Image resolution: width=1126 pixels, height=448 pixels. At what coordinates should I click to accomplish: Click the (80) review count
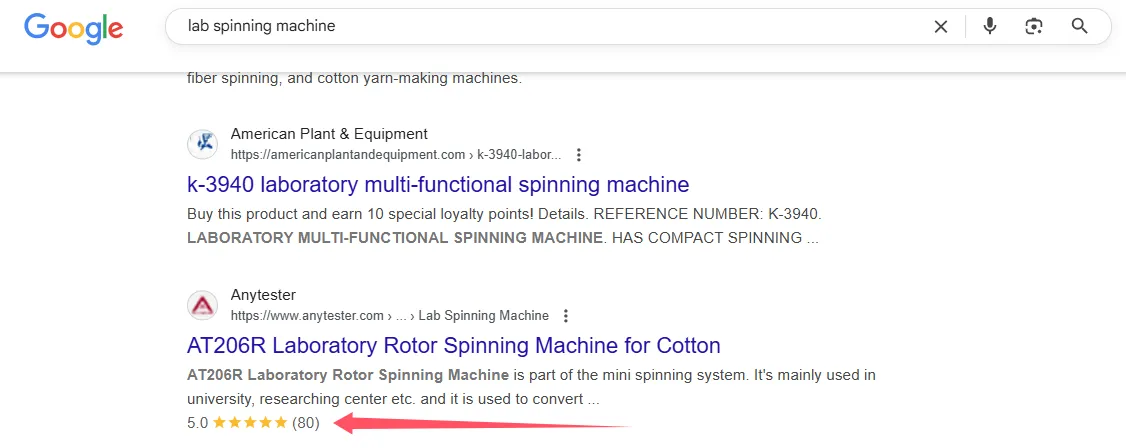tap(306, 423)
